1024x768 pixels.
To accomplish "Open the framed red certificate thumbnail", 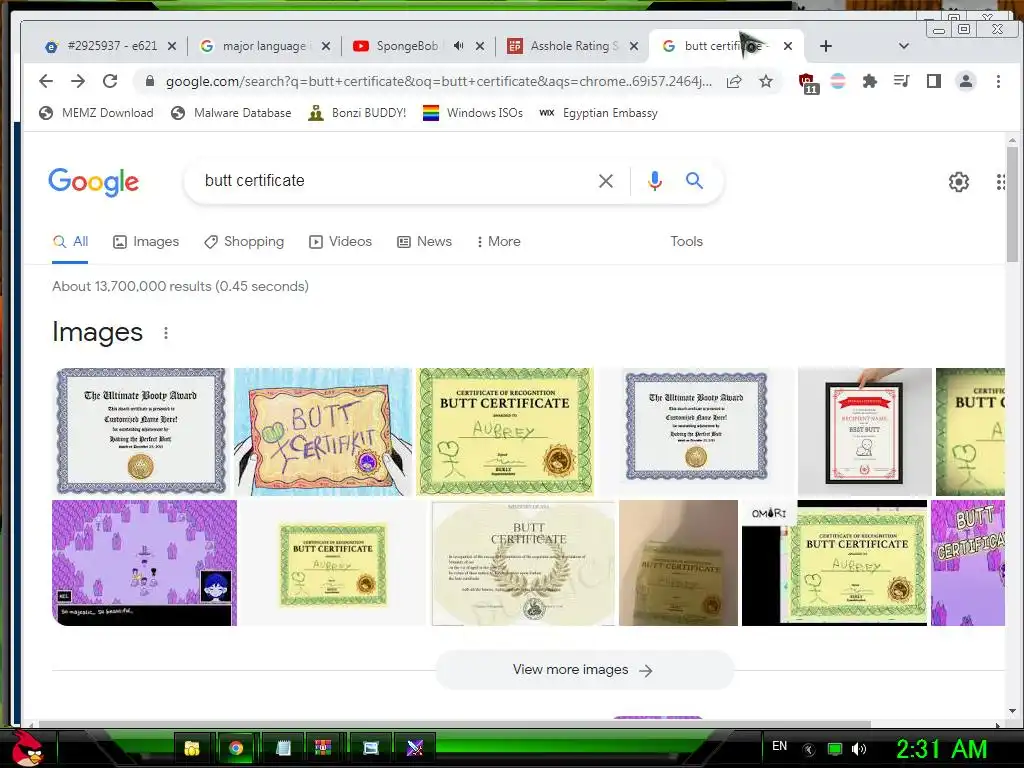I will click(x=865, y=432).
